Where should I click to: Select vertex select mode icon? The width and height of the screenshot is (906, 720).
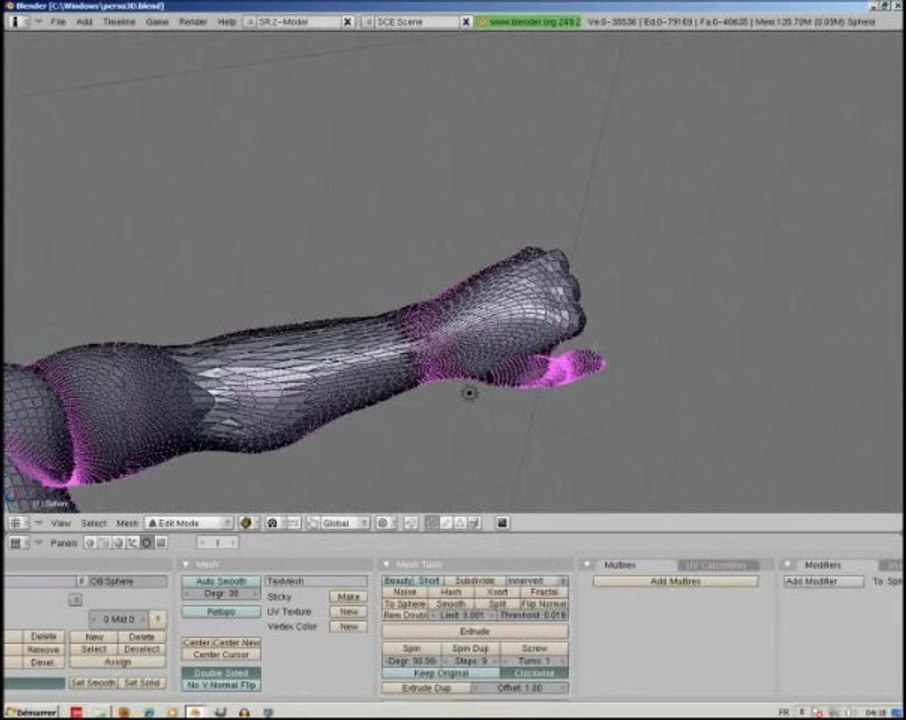pos(432,523)
